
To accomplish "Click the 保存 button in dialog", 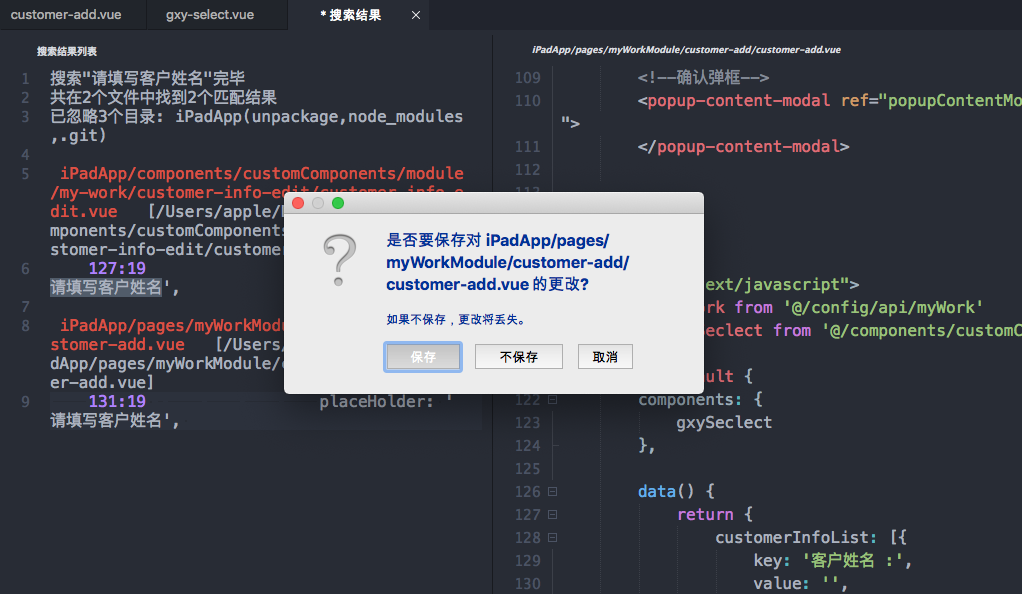I will (423, 357).
